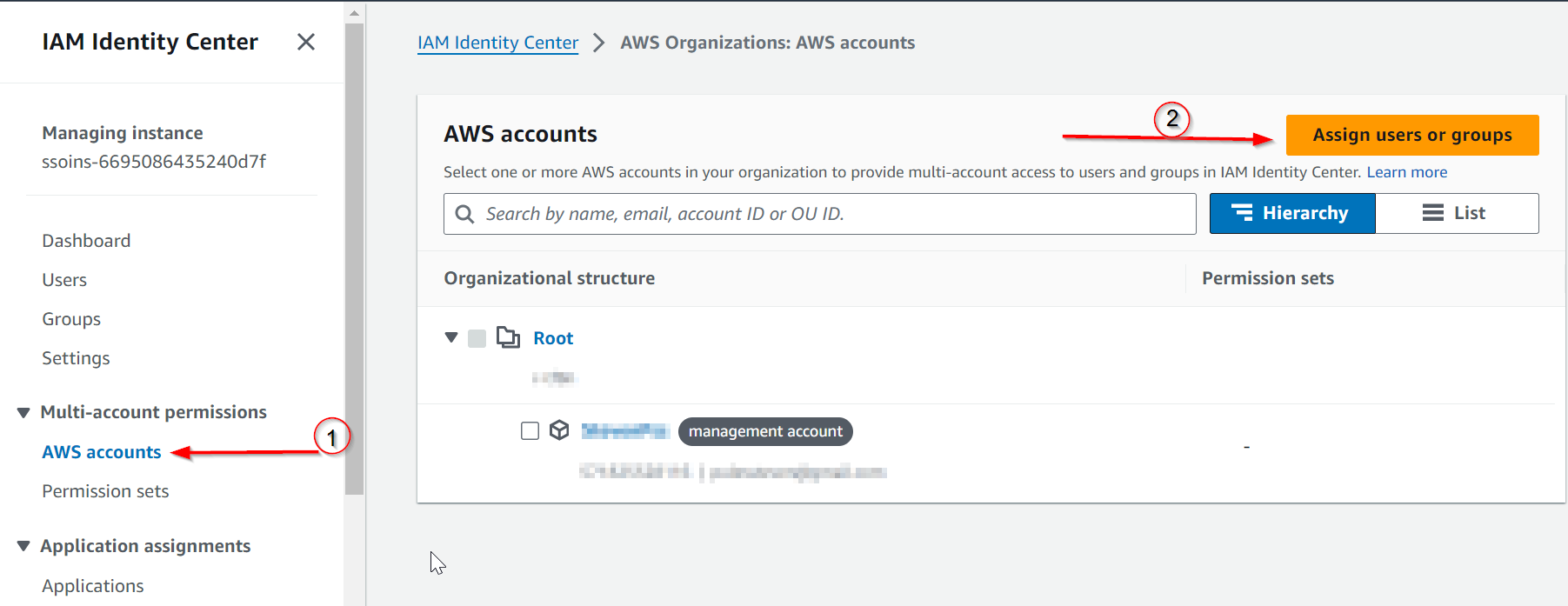Switch to Hierarchy view
1568x606 pixels.
click(x=1292, y=213)
